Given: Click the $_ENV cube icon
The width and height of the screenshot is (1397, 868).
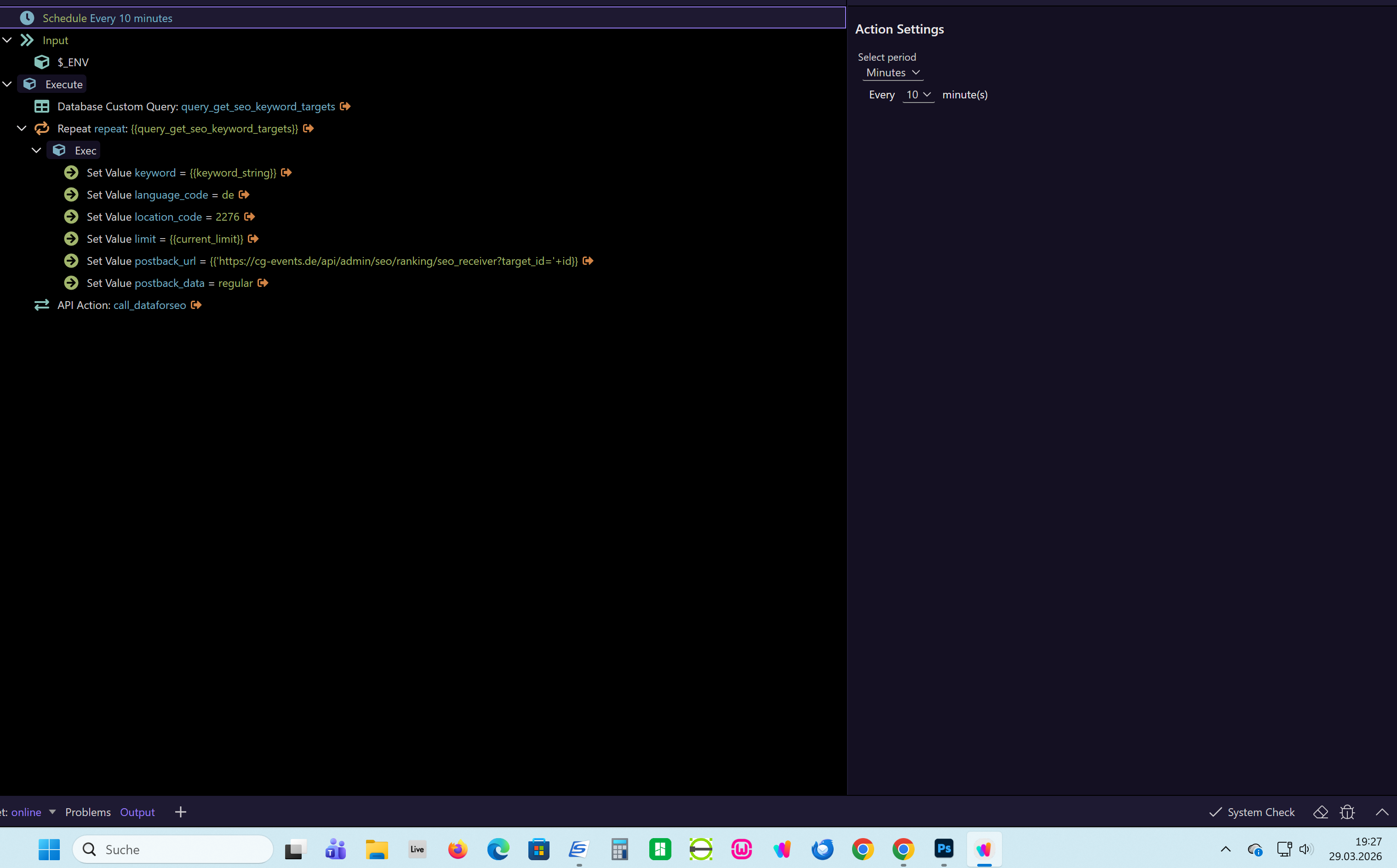Looking at the screenshot, I should click(x=42, y=62).
